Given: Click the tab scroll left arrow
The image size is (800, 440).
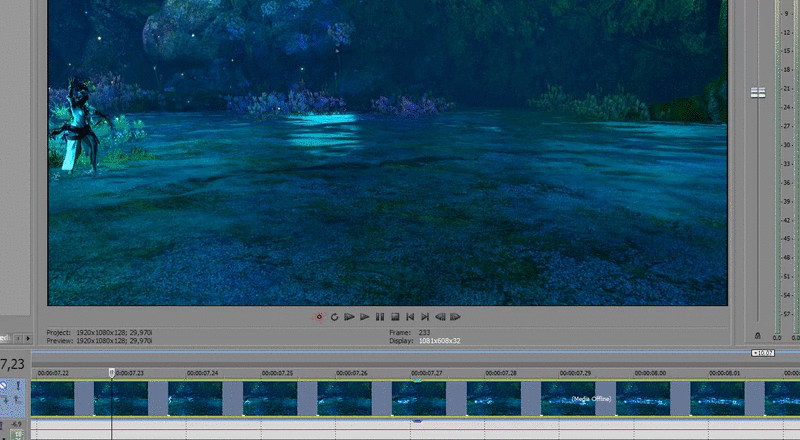Looking at the screenshot, I should [18, 338].
